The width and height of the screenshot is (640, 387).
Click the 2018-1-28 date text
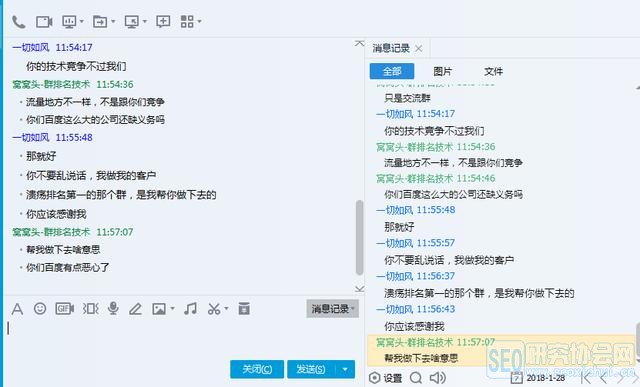coord(546,378)
